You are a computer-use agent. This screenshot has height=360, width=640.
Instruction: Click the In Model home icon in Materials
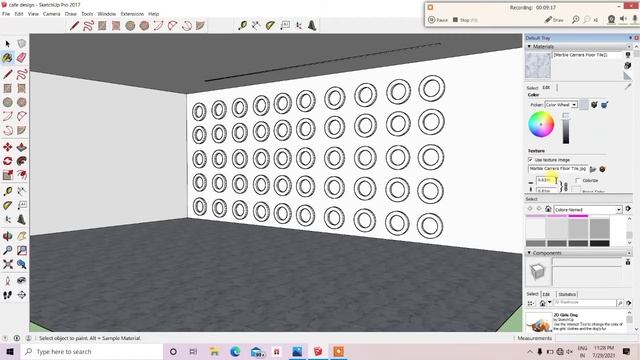(x=548, y=209)
